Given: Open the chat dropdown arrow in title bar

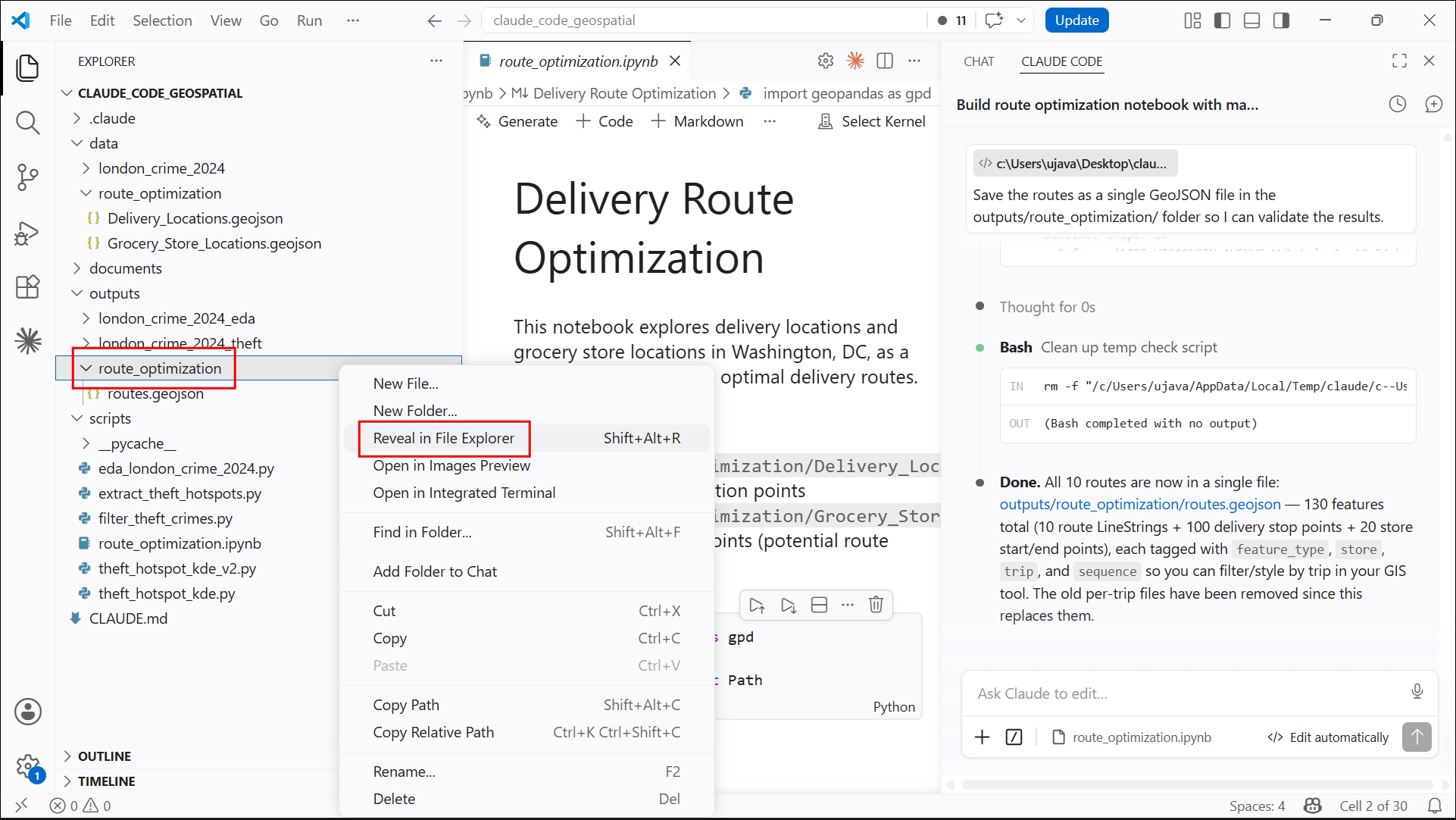Looking at the screenshot, I should point(1021,20).
